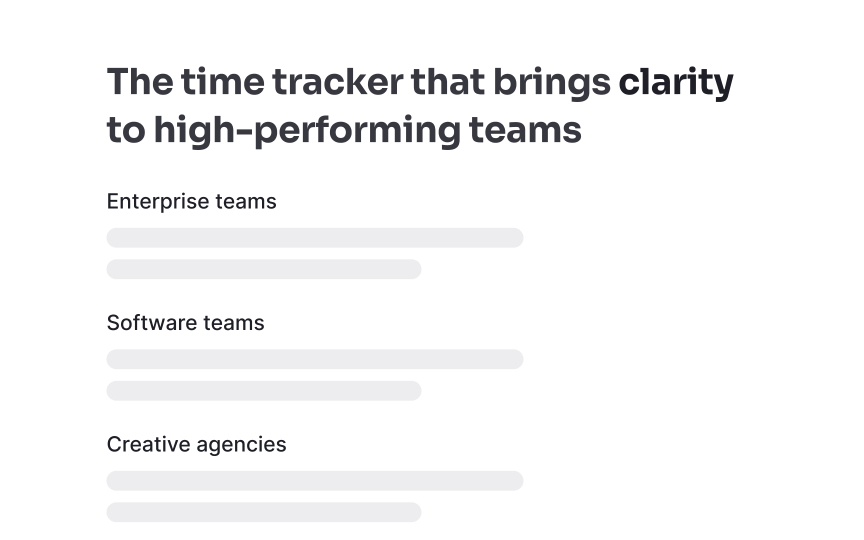Viewport: 864px width, 540px height.
Task: Click the long placeholder bar under Software teams
Action: [314, 359]
